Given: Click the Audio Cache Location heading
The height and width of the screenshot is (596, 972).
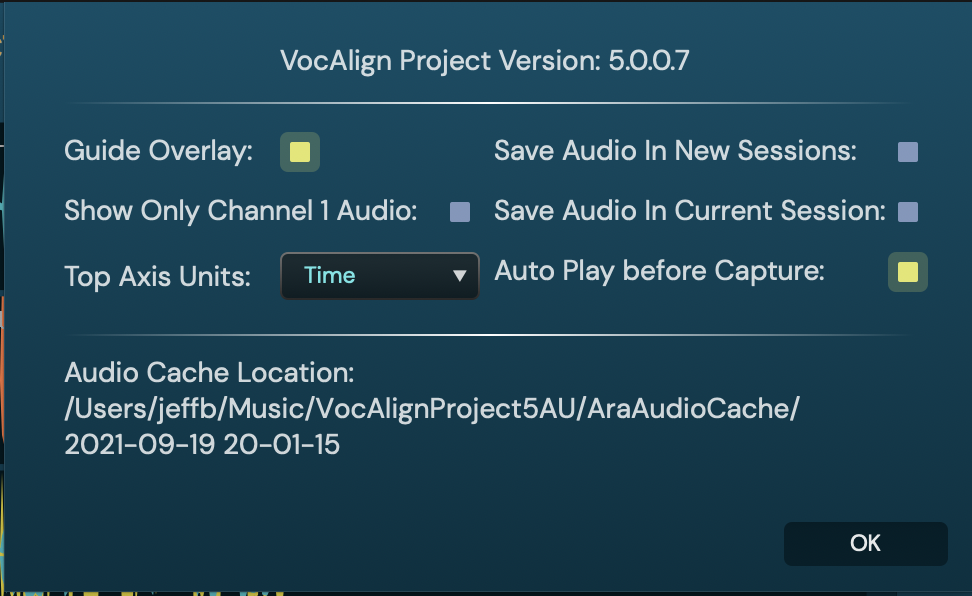Looking at the screenshot, I should click(x=209, y=374).
